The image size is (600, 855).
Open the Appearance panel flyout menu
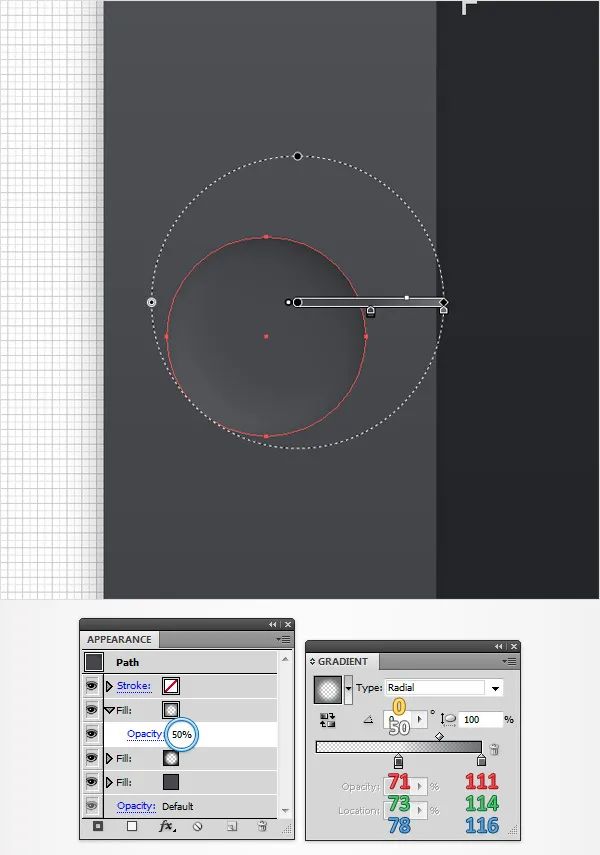tap(284, 639)
